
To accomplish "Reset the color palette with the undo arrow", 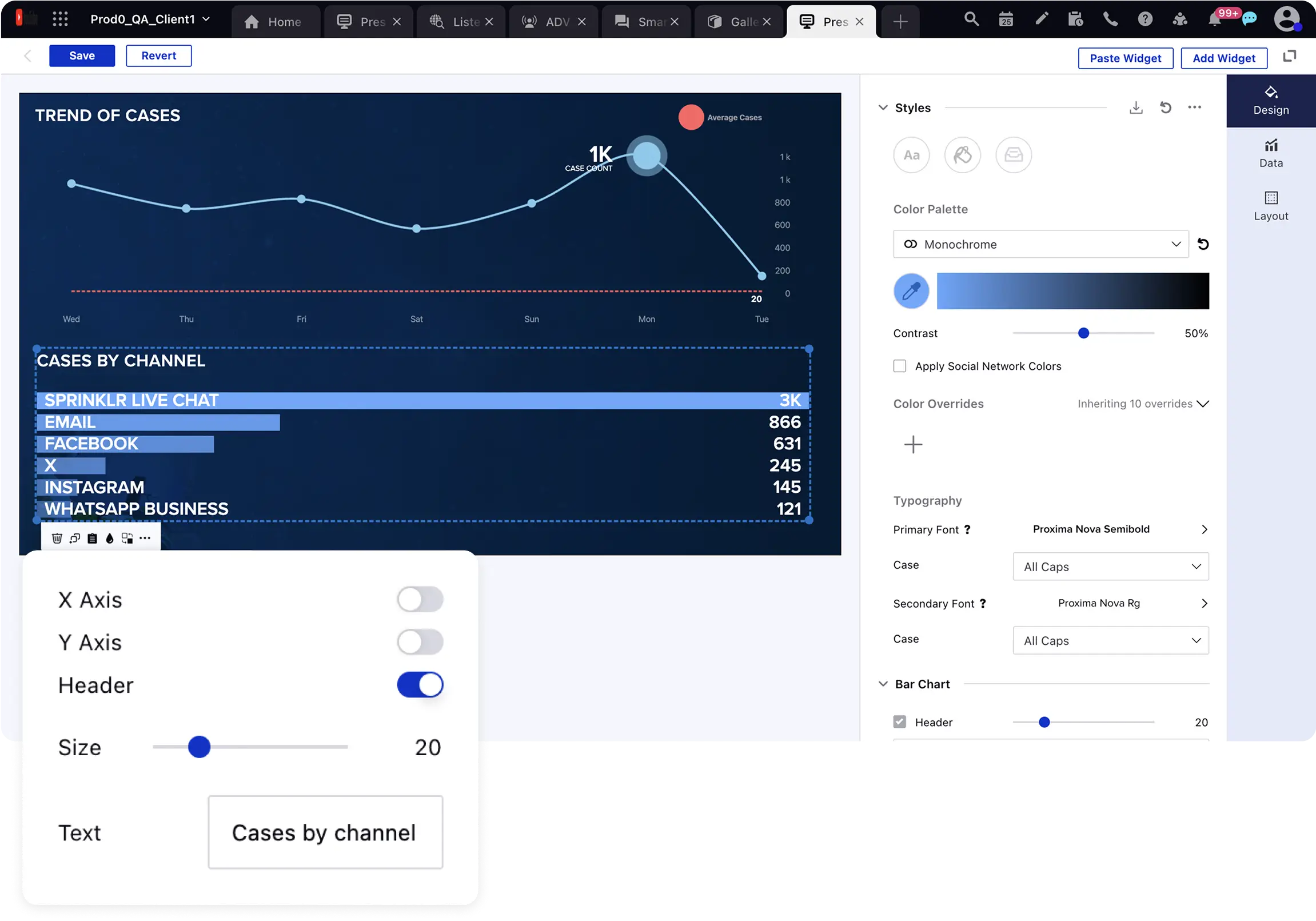I will click(x=1203, y=244).
